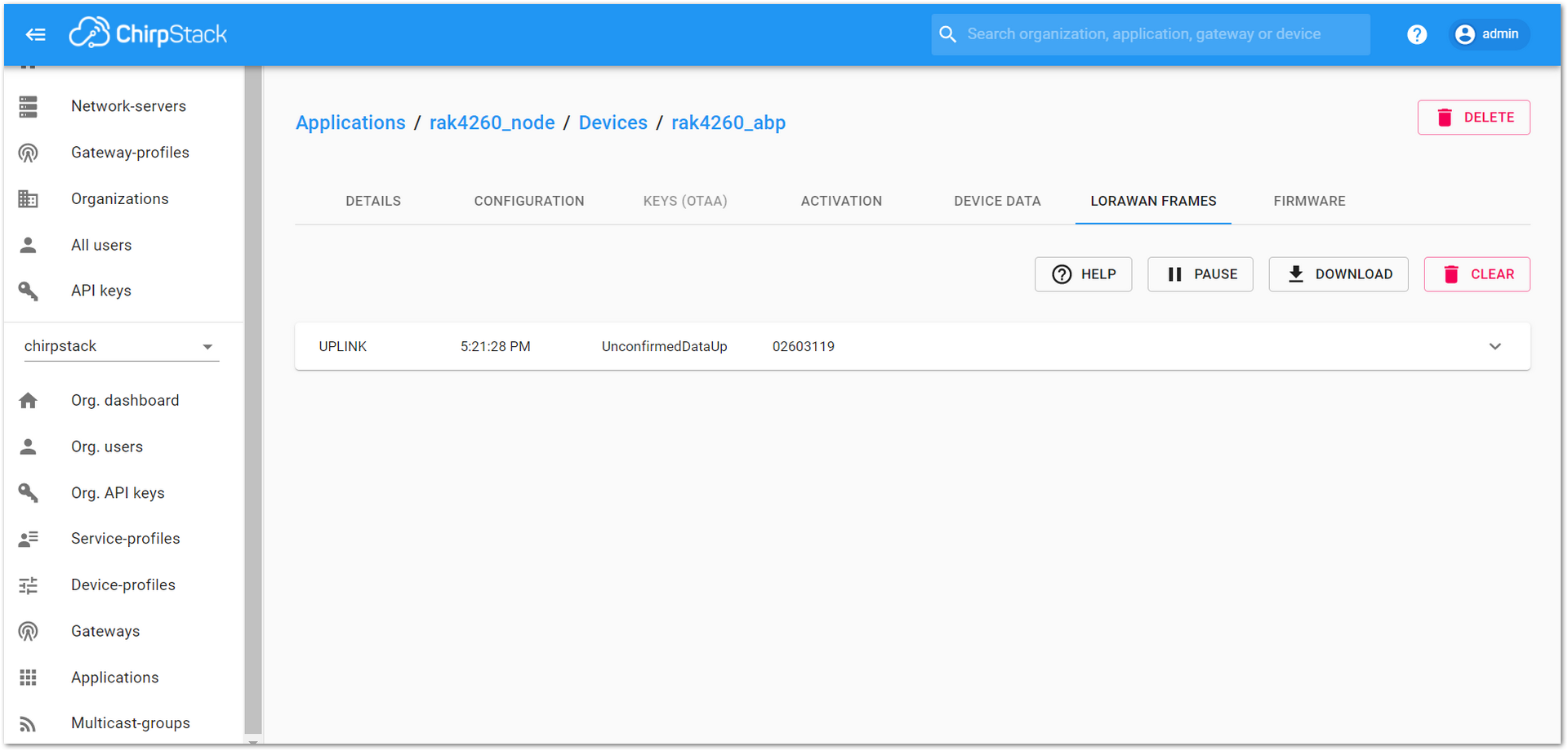Click the HELP button
Image resolution: width=1568 pixels, height=751 pixels.
click(1083, 274)
